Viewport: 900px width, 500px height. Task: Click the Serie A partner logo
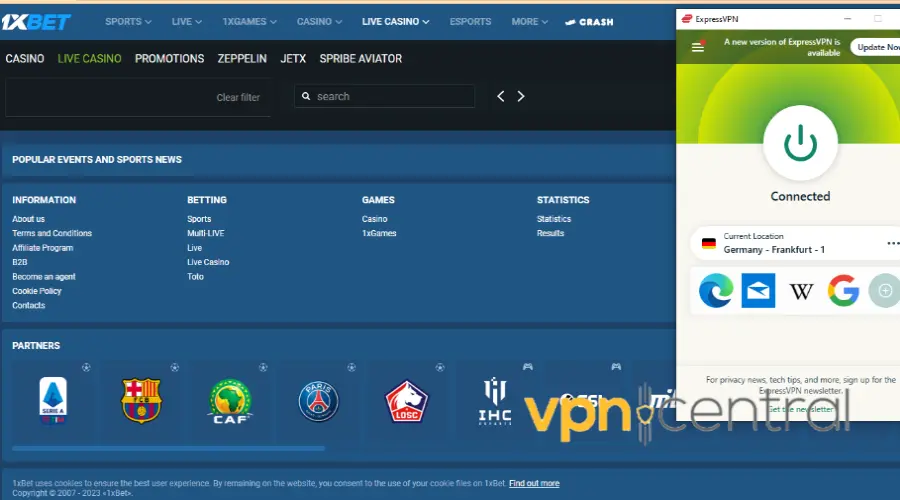coord(53,400)
